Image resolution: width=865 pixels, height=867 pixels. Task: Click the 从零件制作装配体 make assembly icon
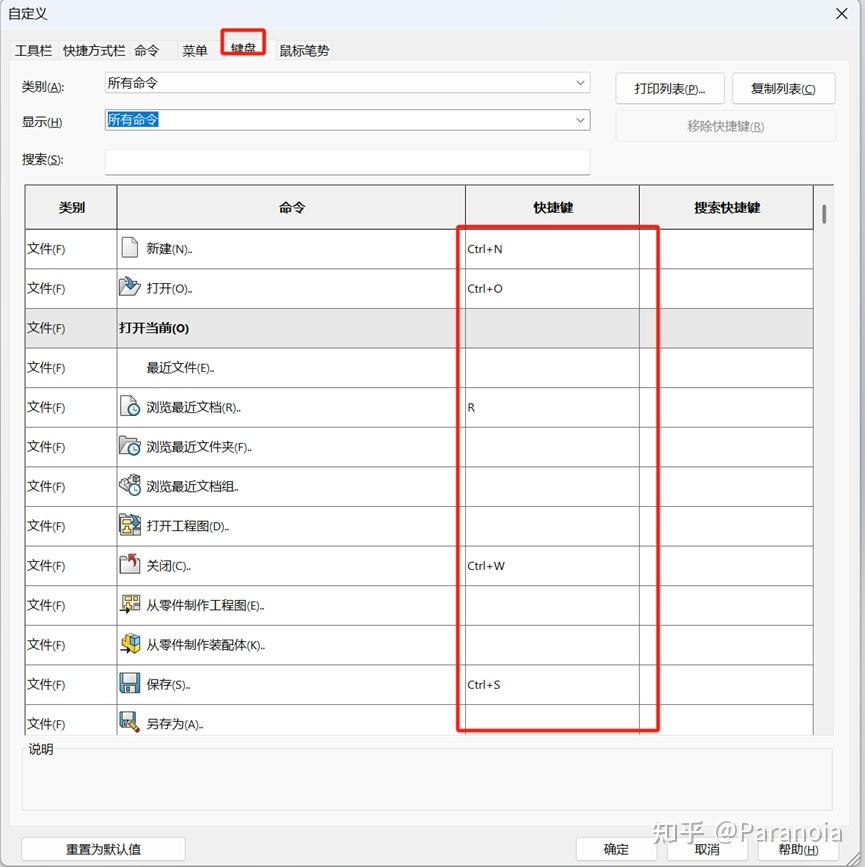pos(129,644)
